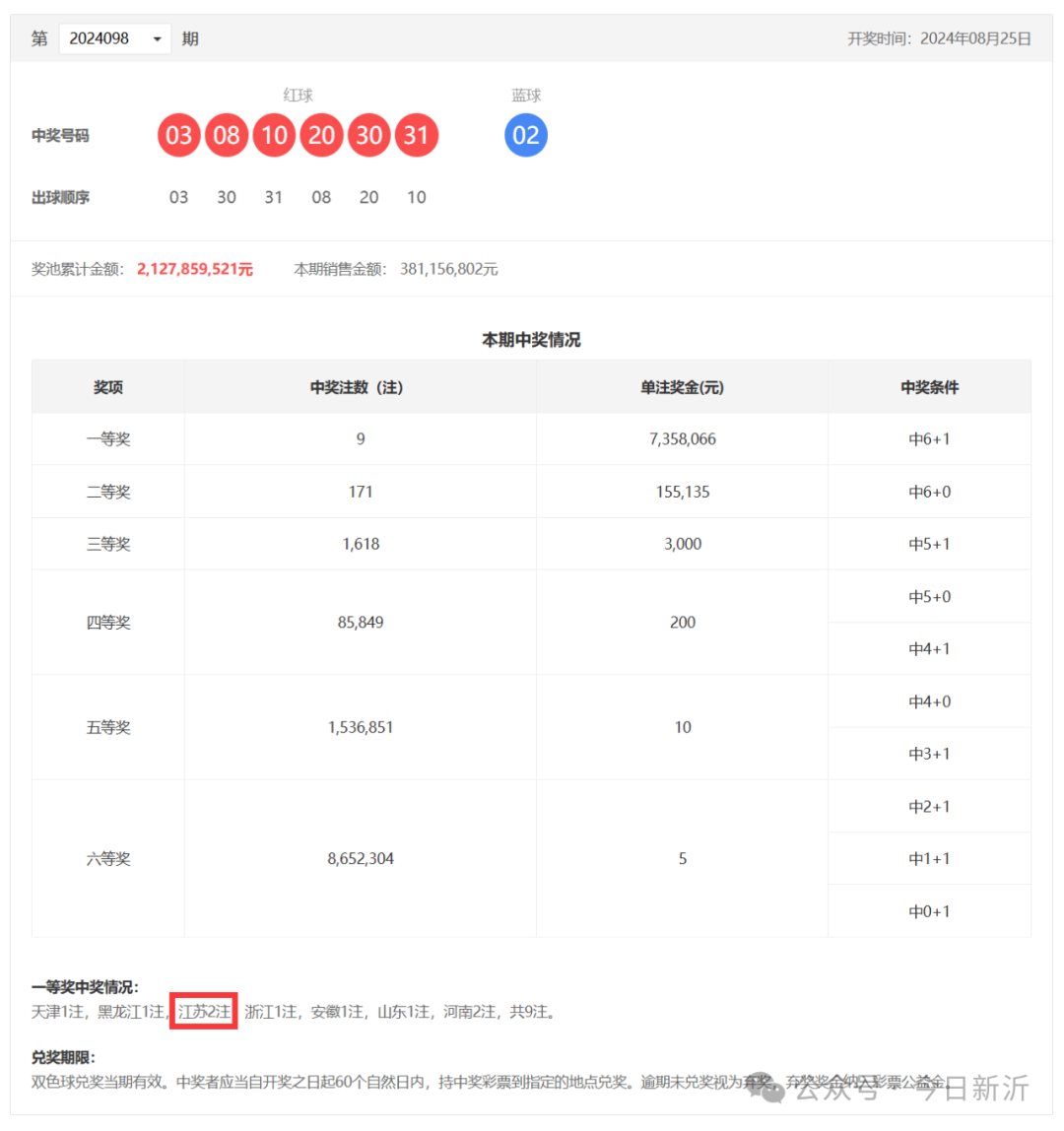Image resolution: width=1064 pixels, height=1131 pixels.
Task: Click the 出球顺序 label
Action: [x=61, y=197]
